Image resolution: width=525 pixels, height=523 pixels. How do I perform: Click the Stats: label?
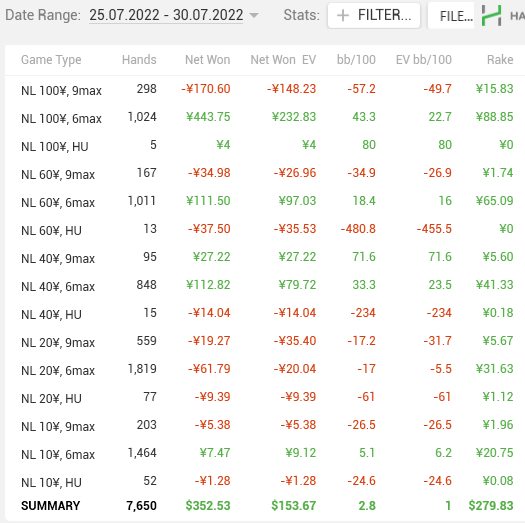point(302,15)
